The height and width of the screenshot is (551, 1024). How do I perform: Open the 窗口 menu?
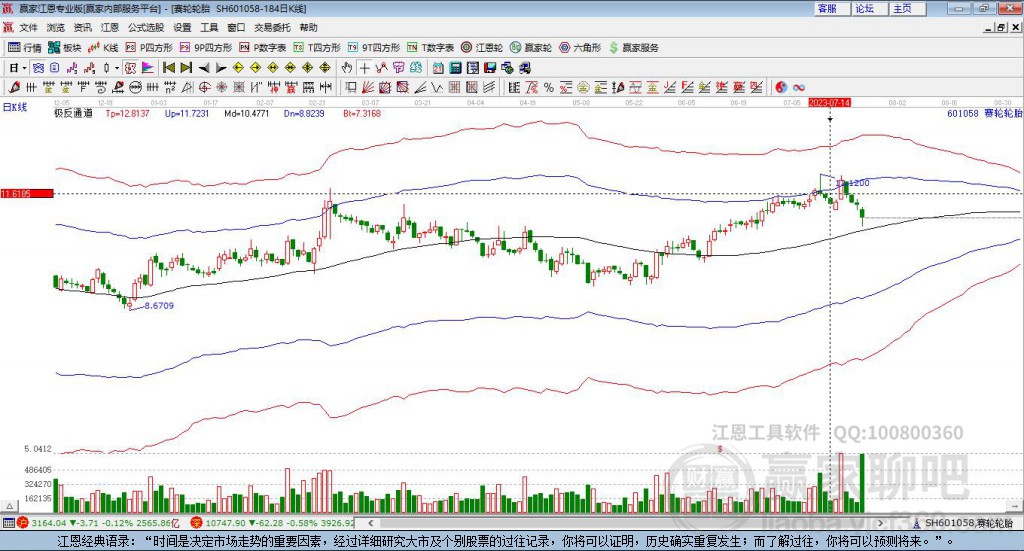236,27
